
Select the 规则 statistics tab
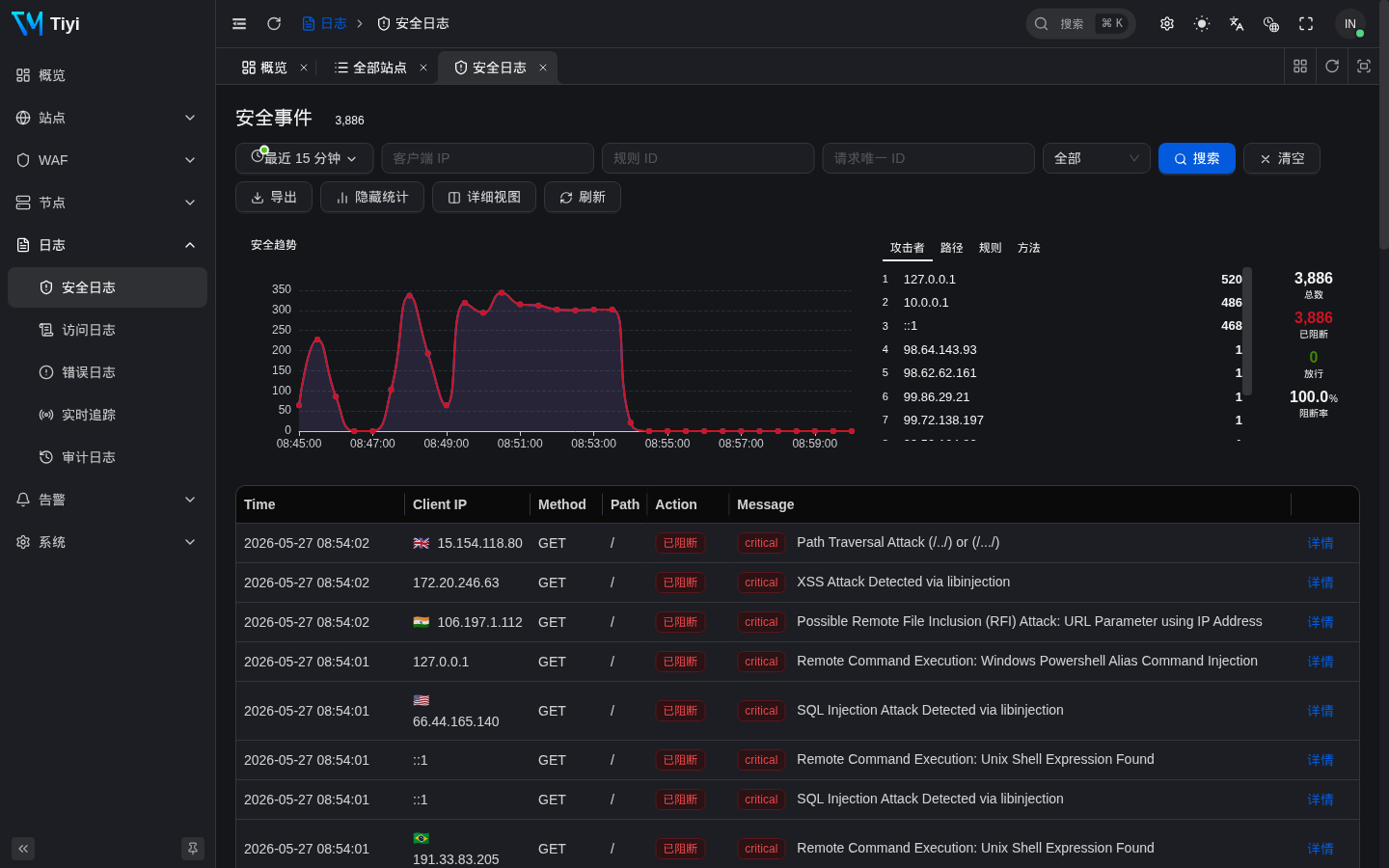click(991, 248)
